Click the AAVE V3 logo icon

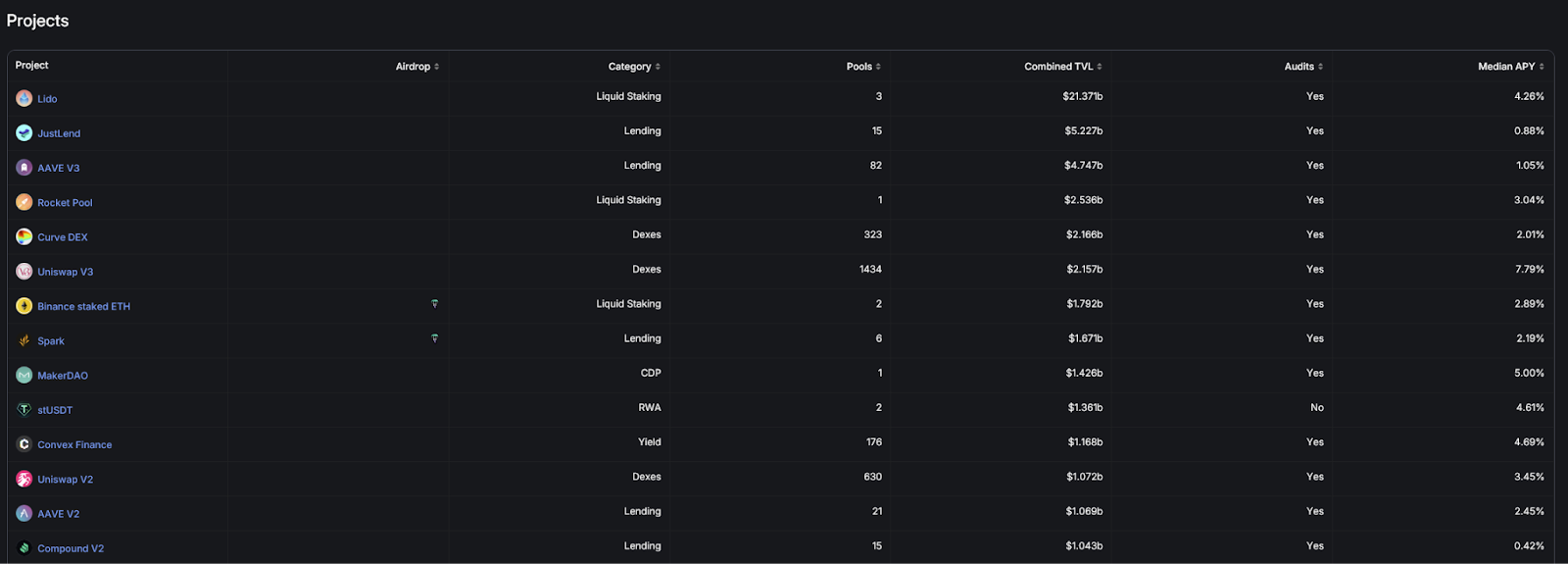[24, 168]
